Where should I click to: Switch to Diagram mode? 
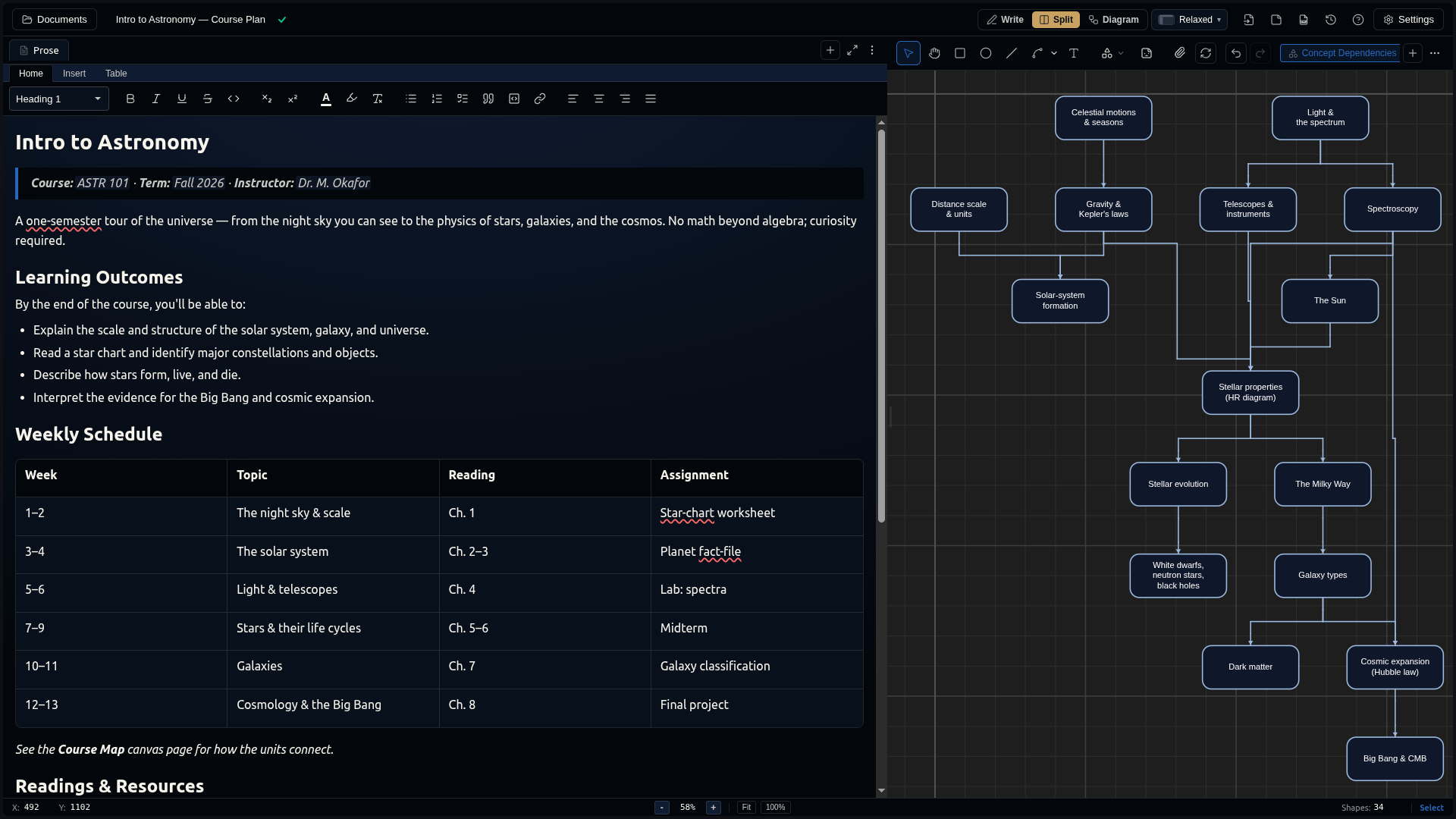1114,20
